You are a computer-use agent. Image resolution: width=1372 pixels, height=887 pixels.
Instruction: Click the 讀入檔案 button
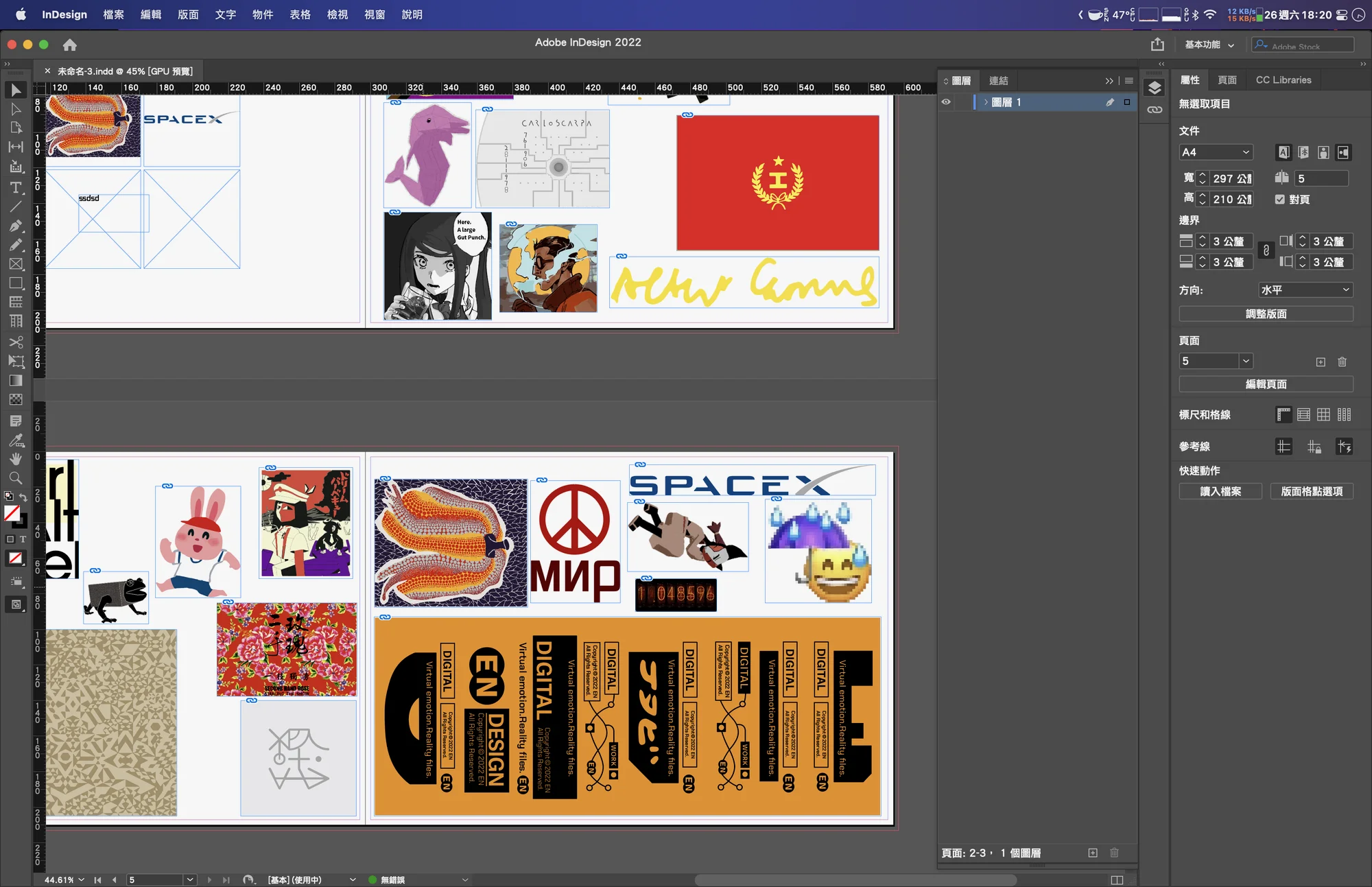pos(1220,492)
